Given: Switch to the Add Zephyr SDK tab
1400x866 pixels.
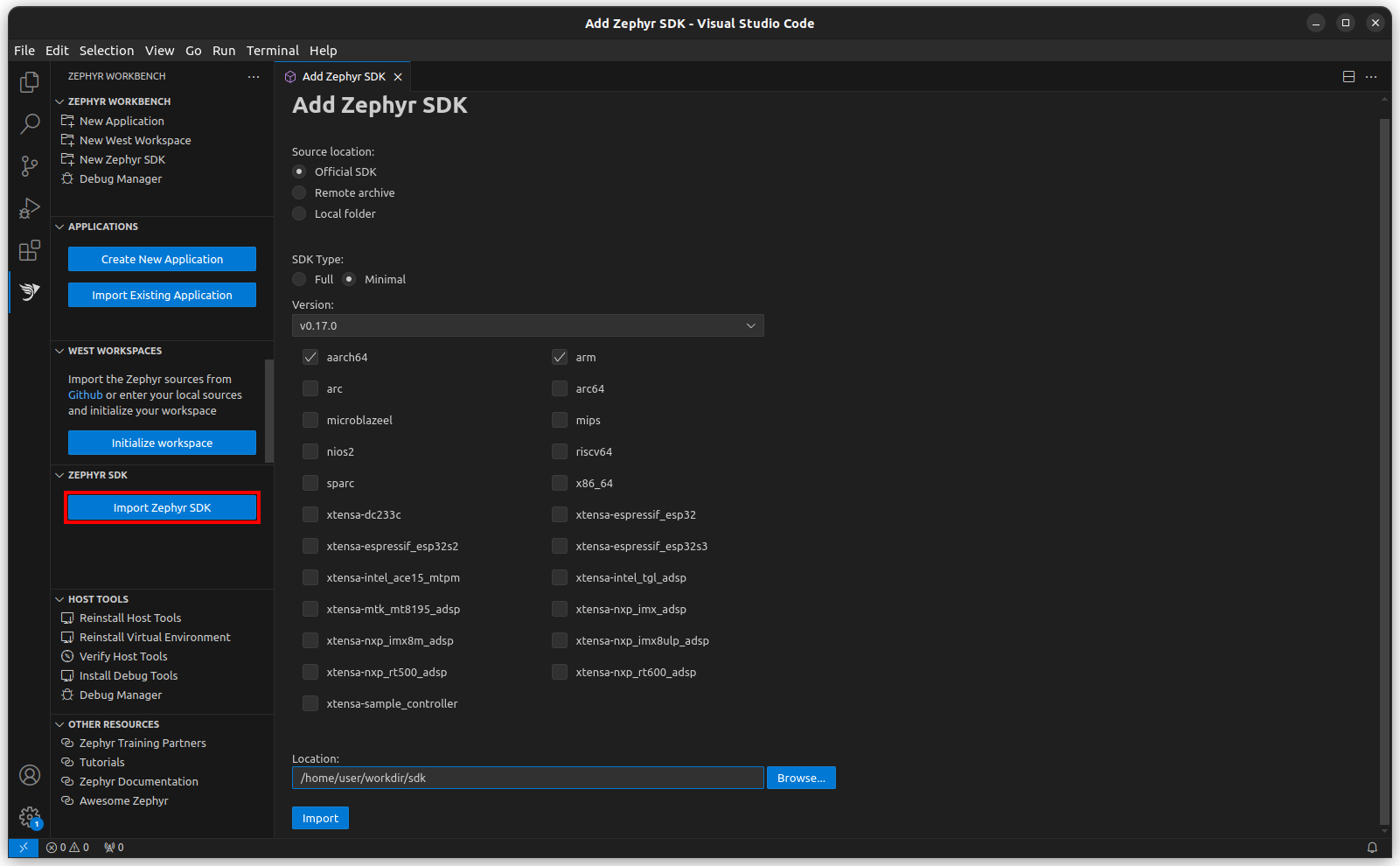Looking at the screenshot, I should (344, 76).
